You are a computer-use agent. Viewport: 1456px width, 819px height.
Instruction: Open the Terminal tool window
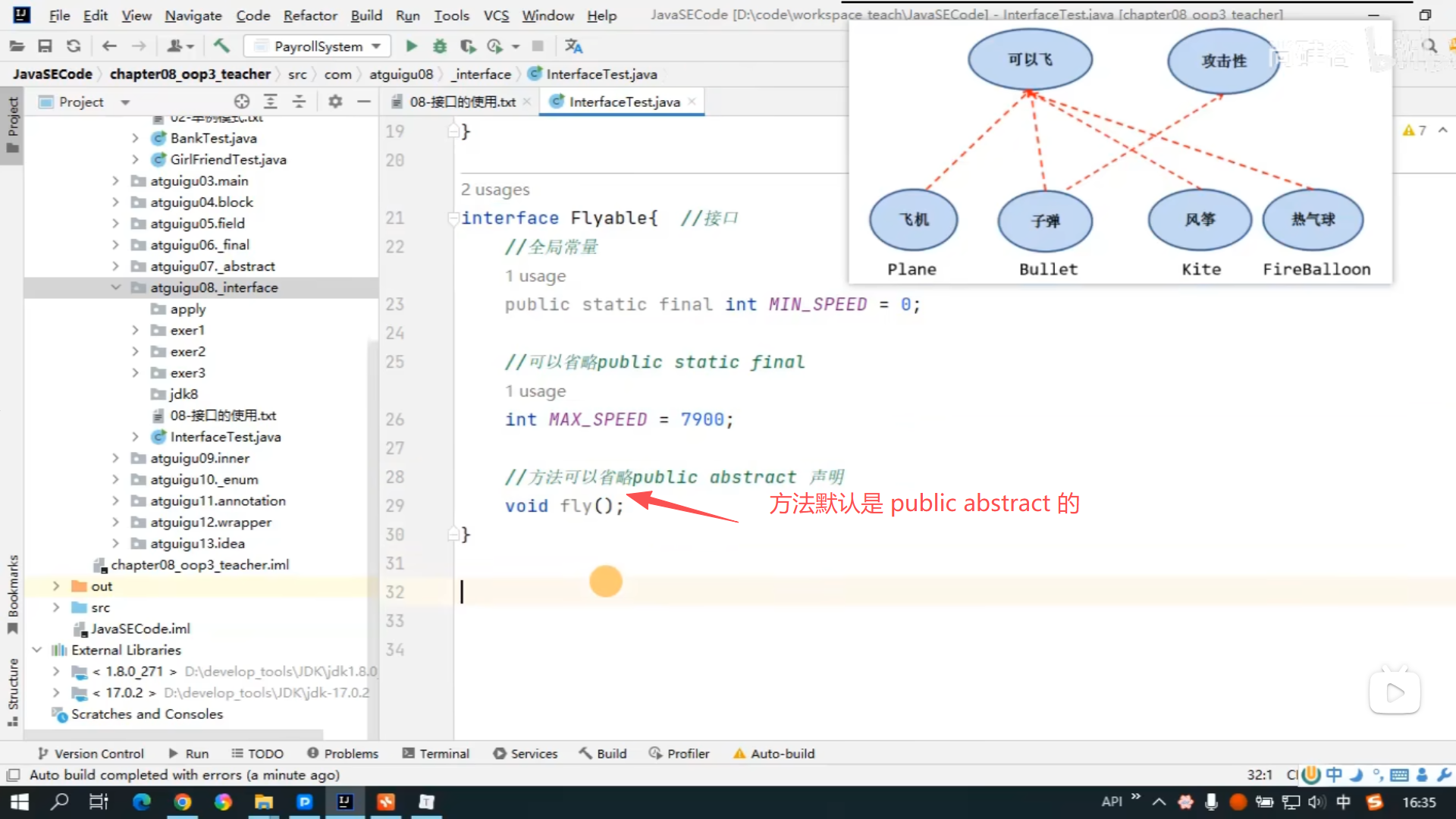(x=436, y=753)
